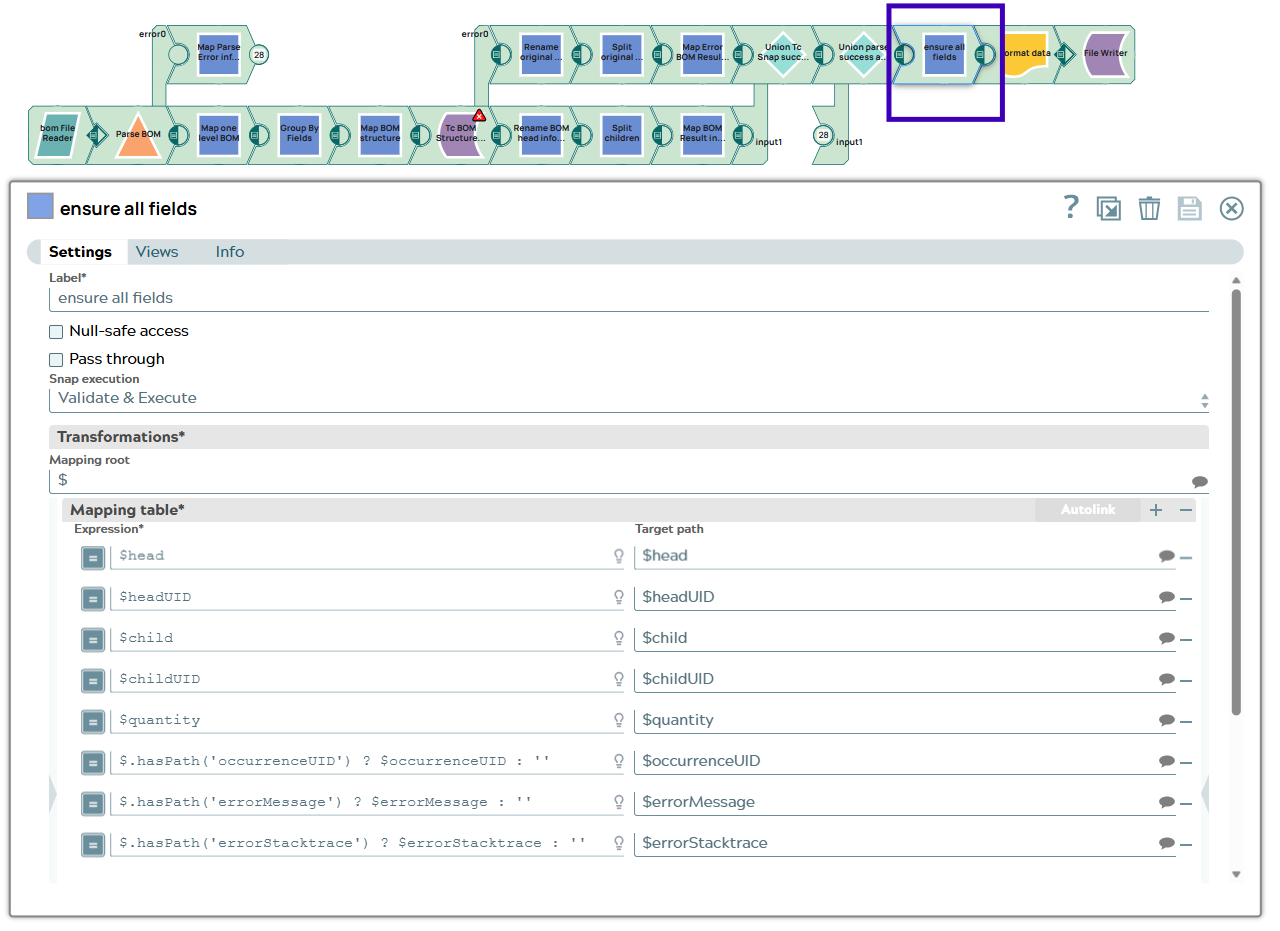Select the Map BOM structure snap
Screen dimensions: 1280x931
pos(380,134)
